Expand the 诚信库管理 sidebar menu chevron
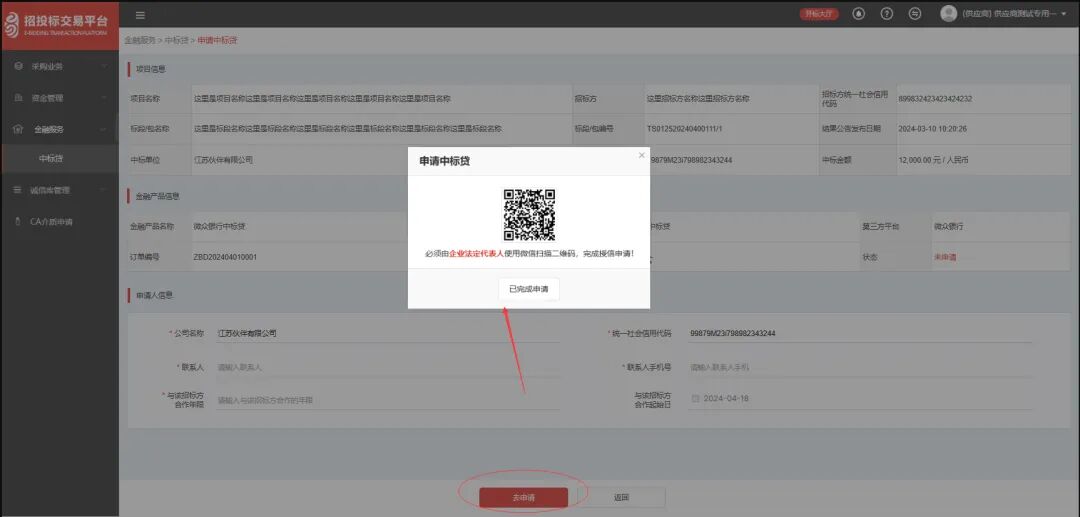 104,190
